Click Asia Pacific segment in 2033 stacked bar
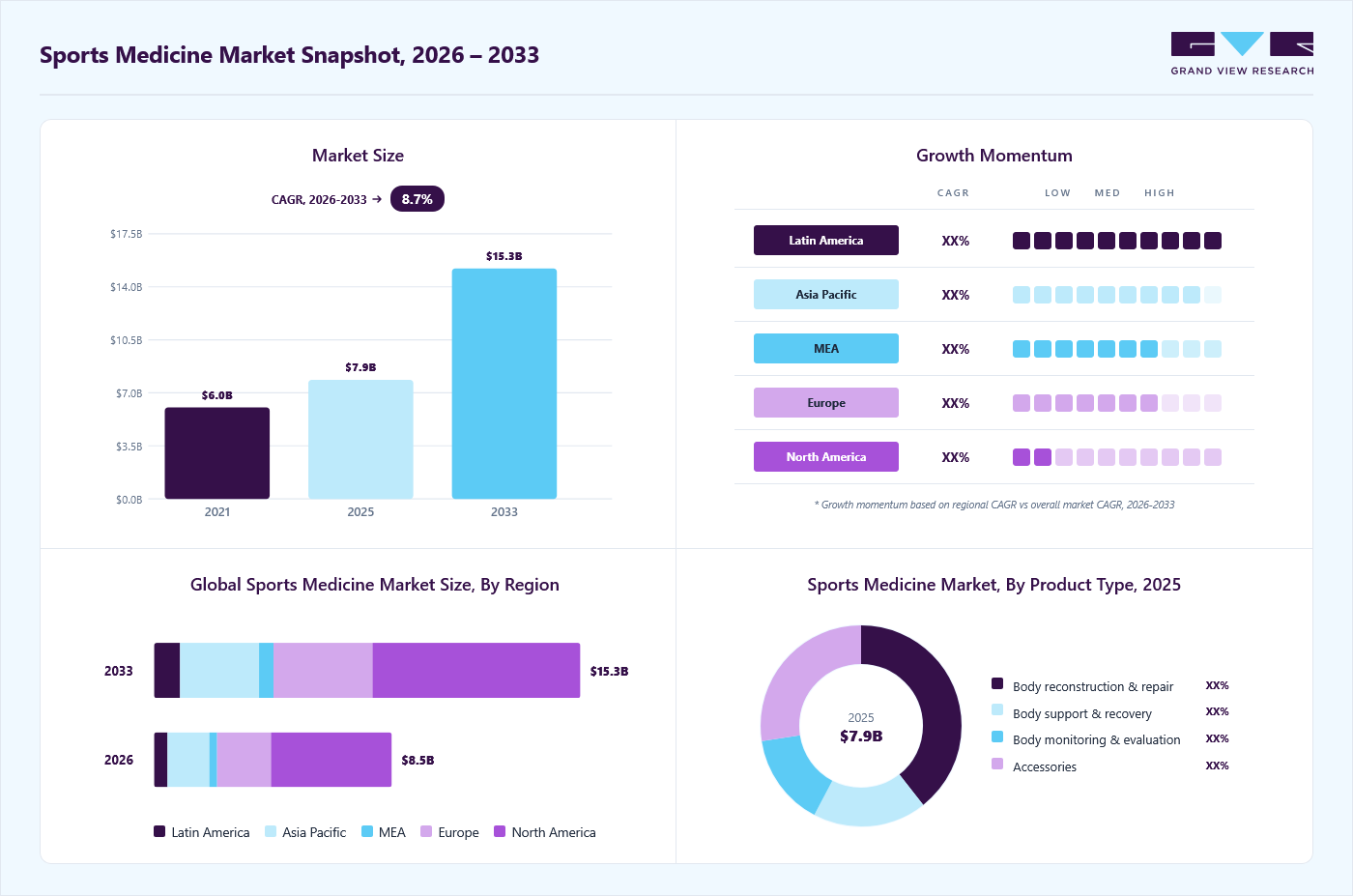Screen dimensions: 1353x896 [219, 671]
